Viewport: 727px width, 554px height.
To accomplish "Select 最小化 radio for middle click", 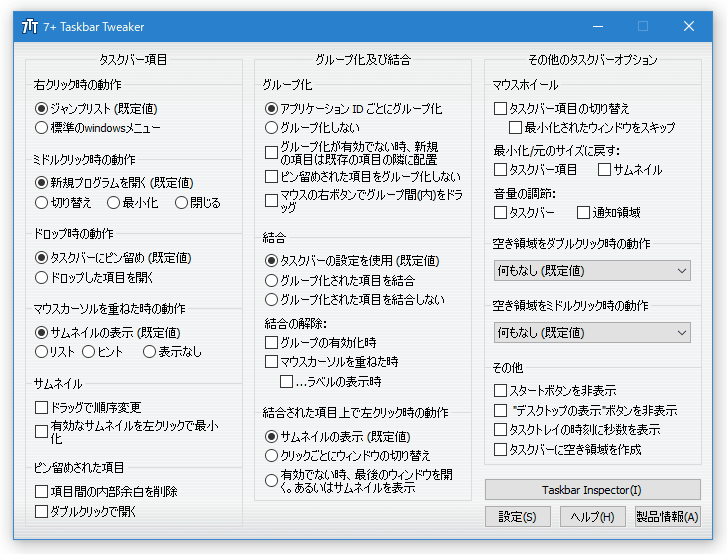I will [113, 203].
